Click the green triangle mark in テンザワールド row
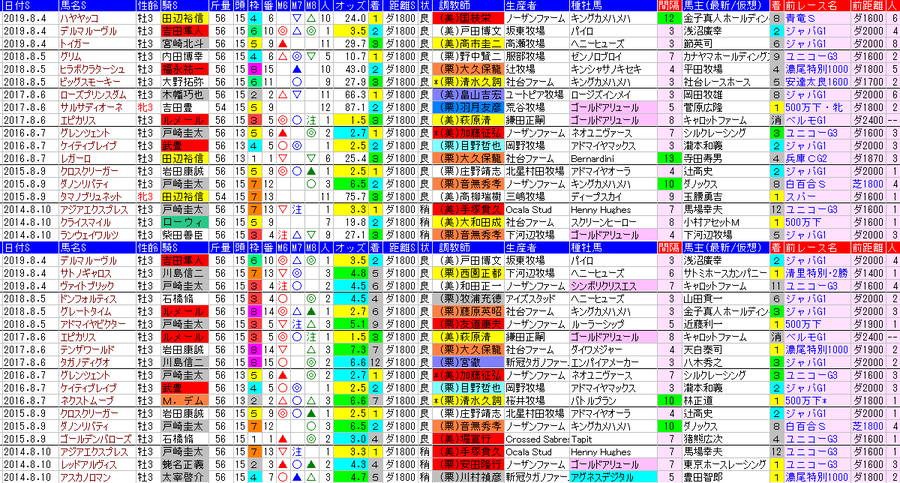Image resolution: width=900 pixels, height=483 pixels. pos(311,350)
